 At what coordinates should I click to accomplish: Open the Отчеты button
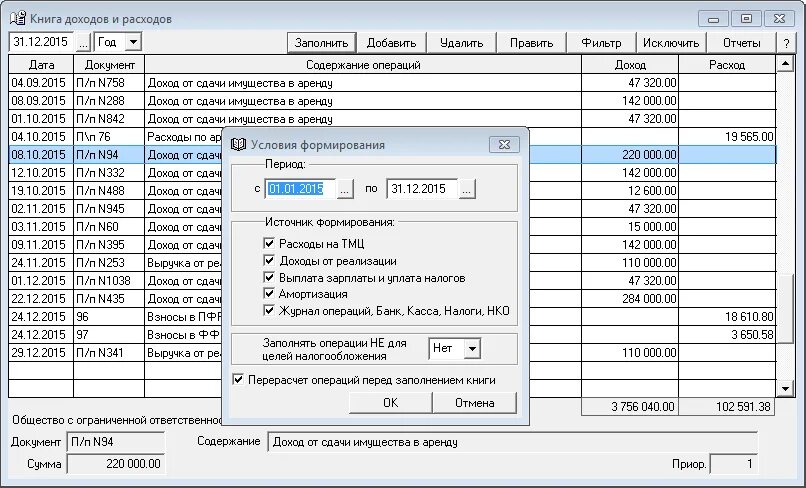click(x=741, y=43)
